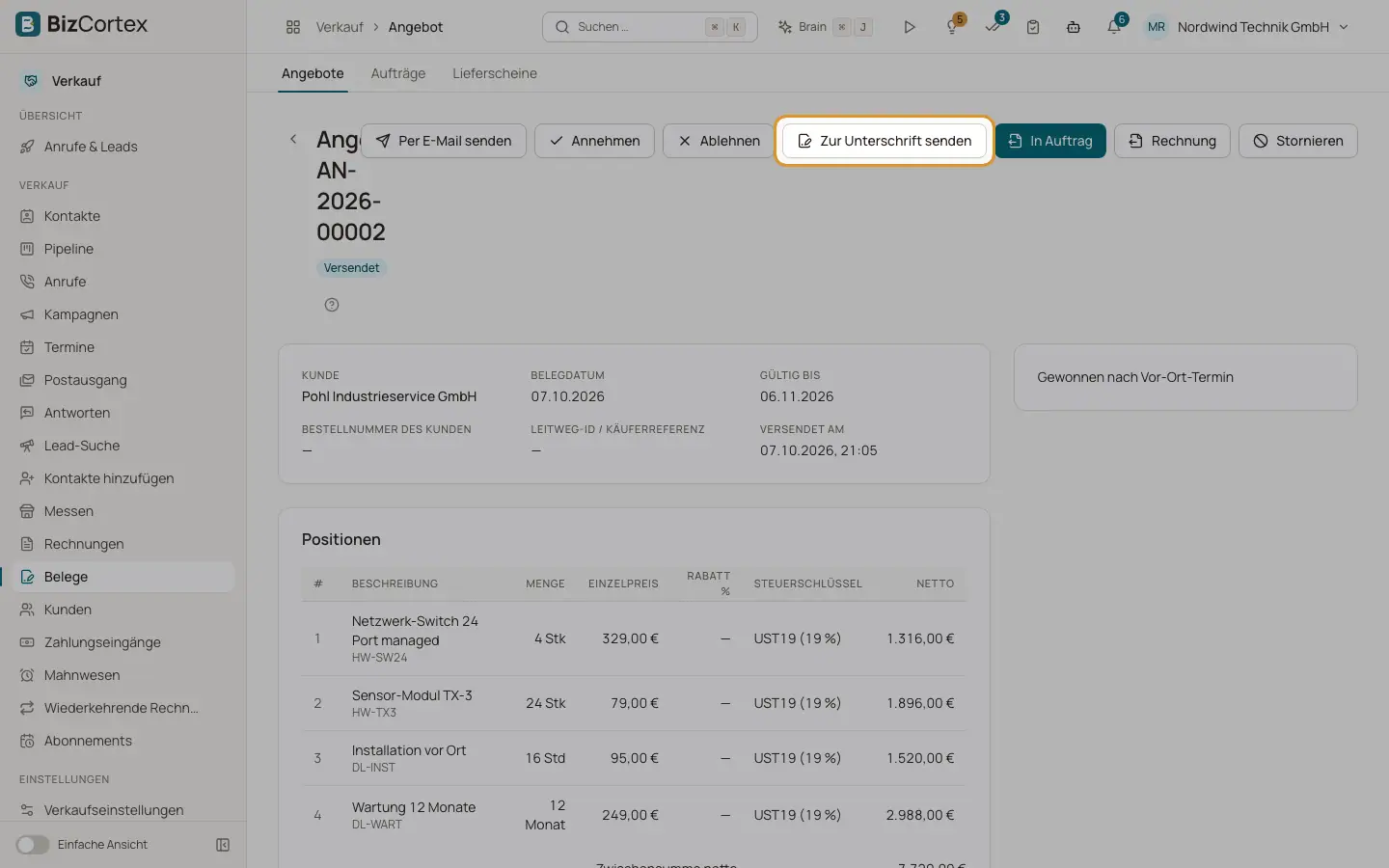Screen dimensions: 1389x868
Task: Click the Rechnung button
Action: [1172, 141]
